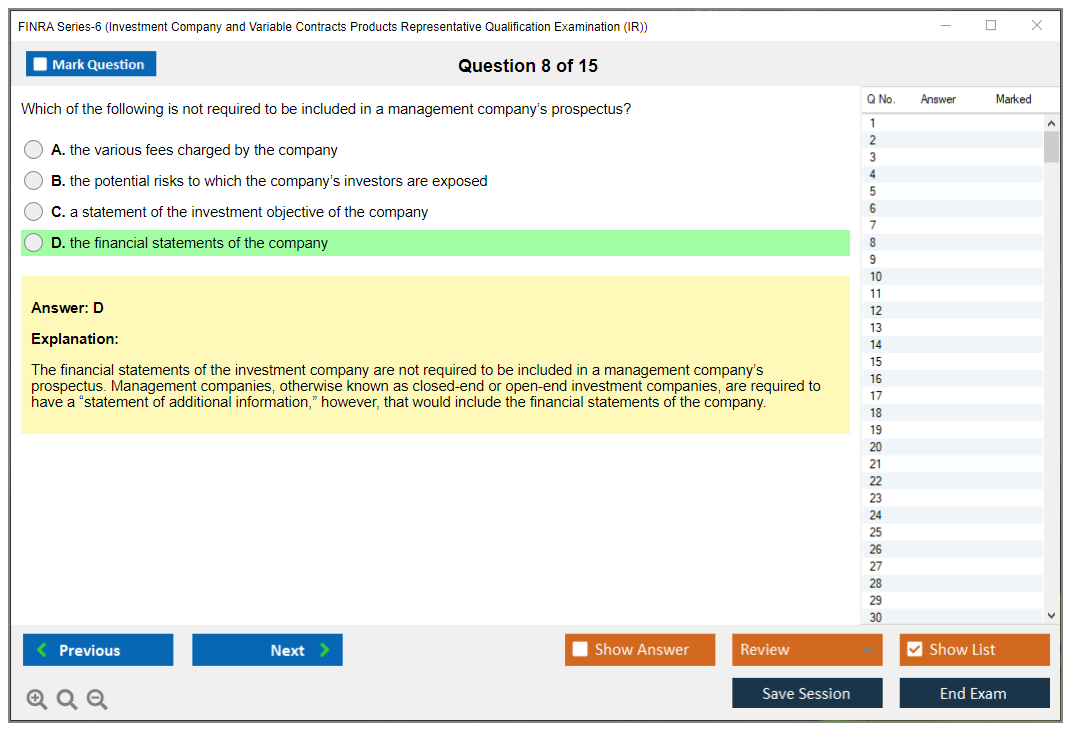1075x735 pixels.
Task: Minimize the exam window
Action: pyautogui.click(x=946, y=26)
